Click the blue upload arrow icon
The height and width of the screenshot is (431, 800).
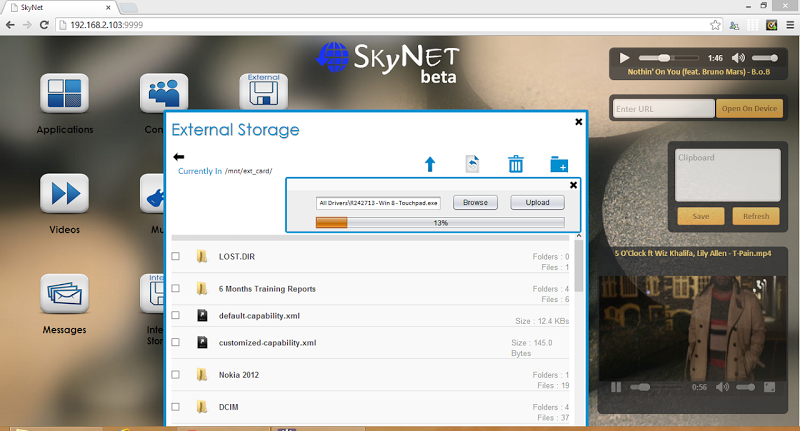(430, 164)
